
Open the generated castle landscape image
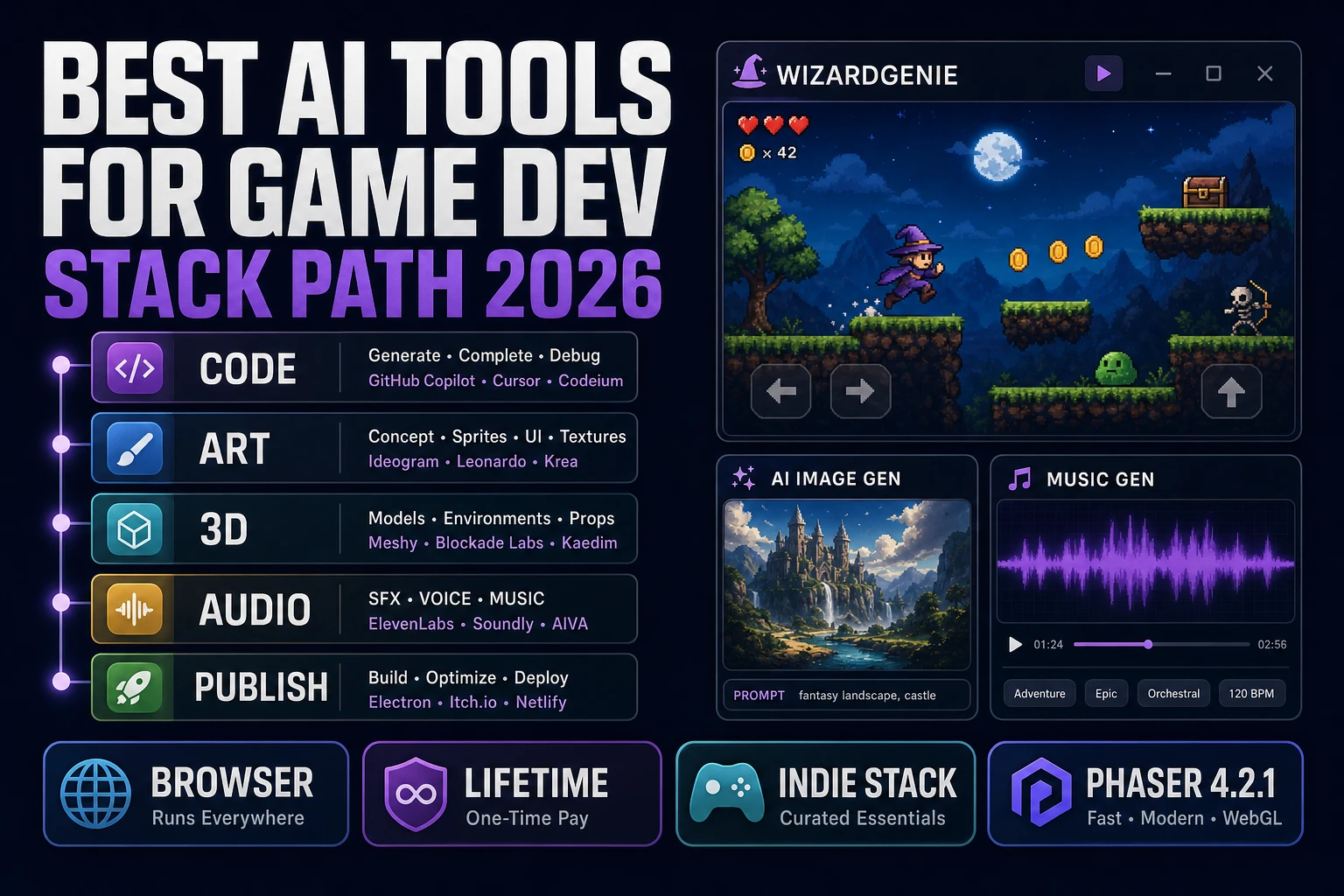(847, 584)
